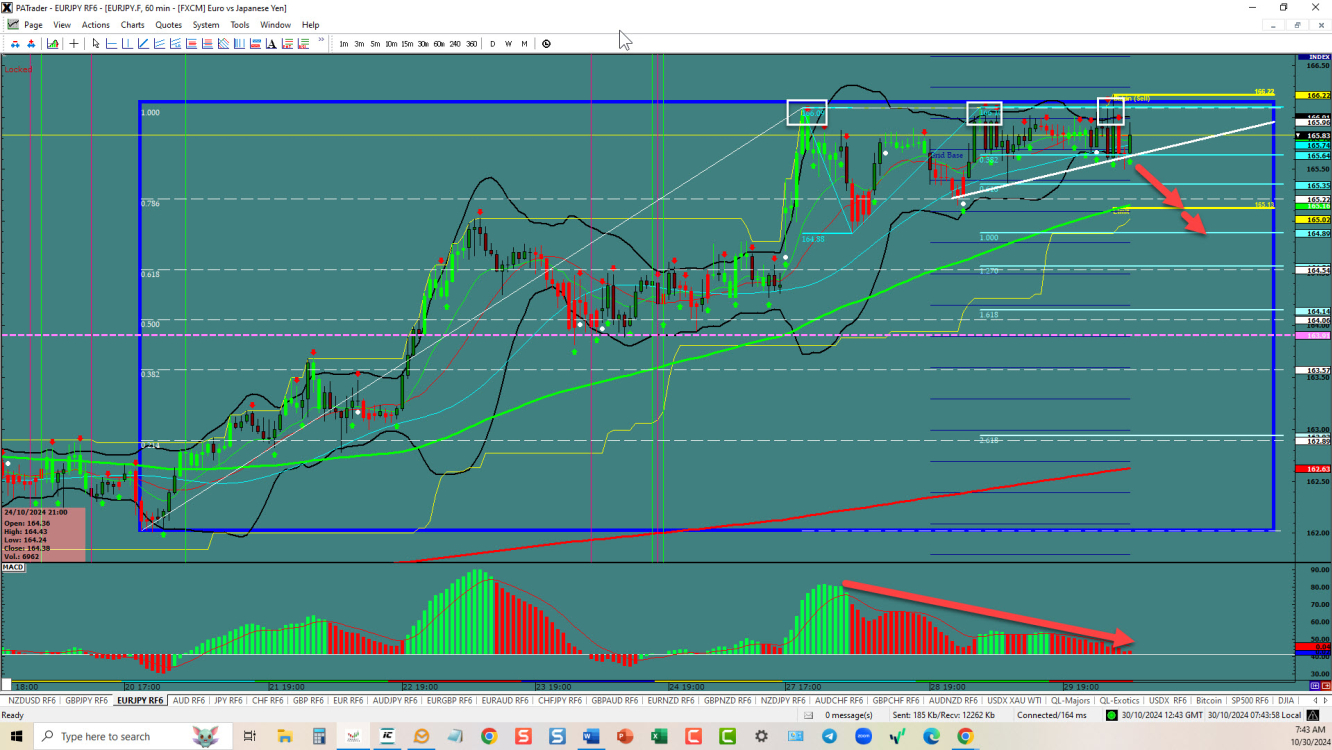Open the Help menu
Screen dimensions: 1332x750
pos(311,24)
